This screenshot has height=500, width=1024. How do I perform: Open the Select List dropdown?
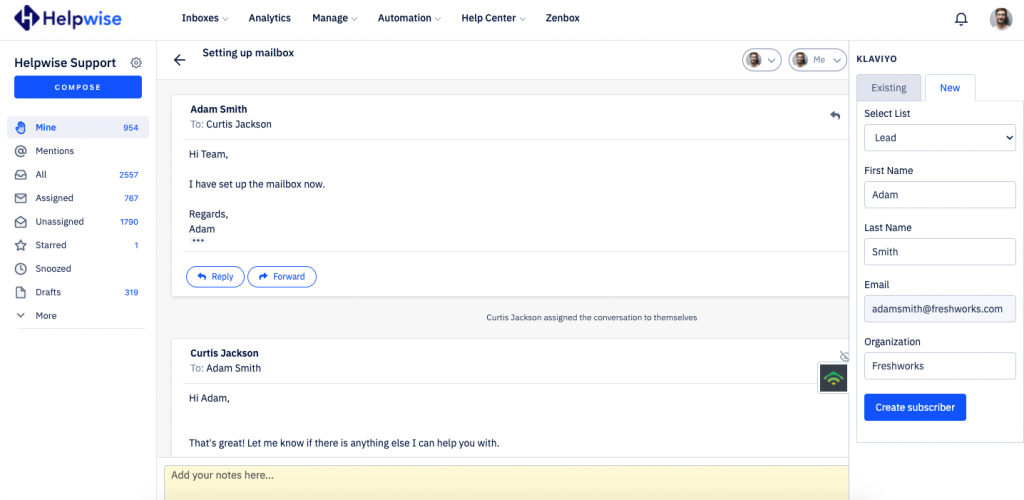tap(939, 138)
